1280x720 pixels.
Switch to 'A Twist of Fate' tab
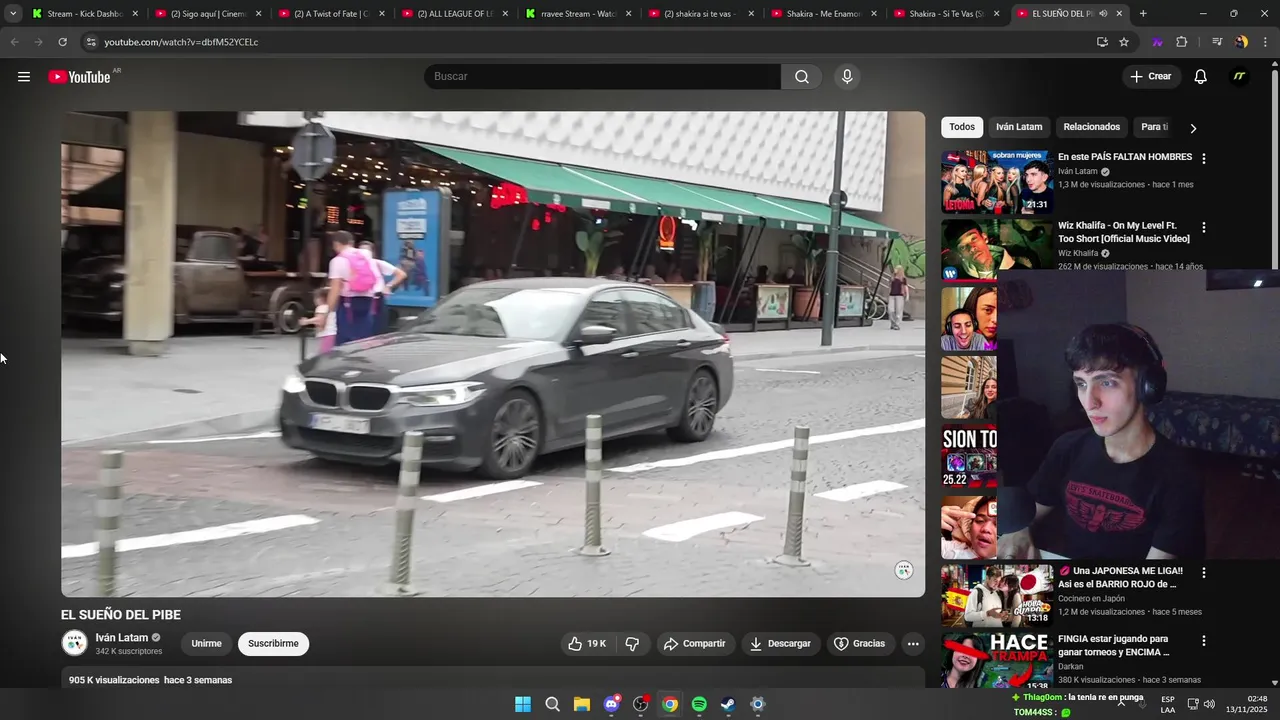(331, 14)
